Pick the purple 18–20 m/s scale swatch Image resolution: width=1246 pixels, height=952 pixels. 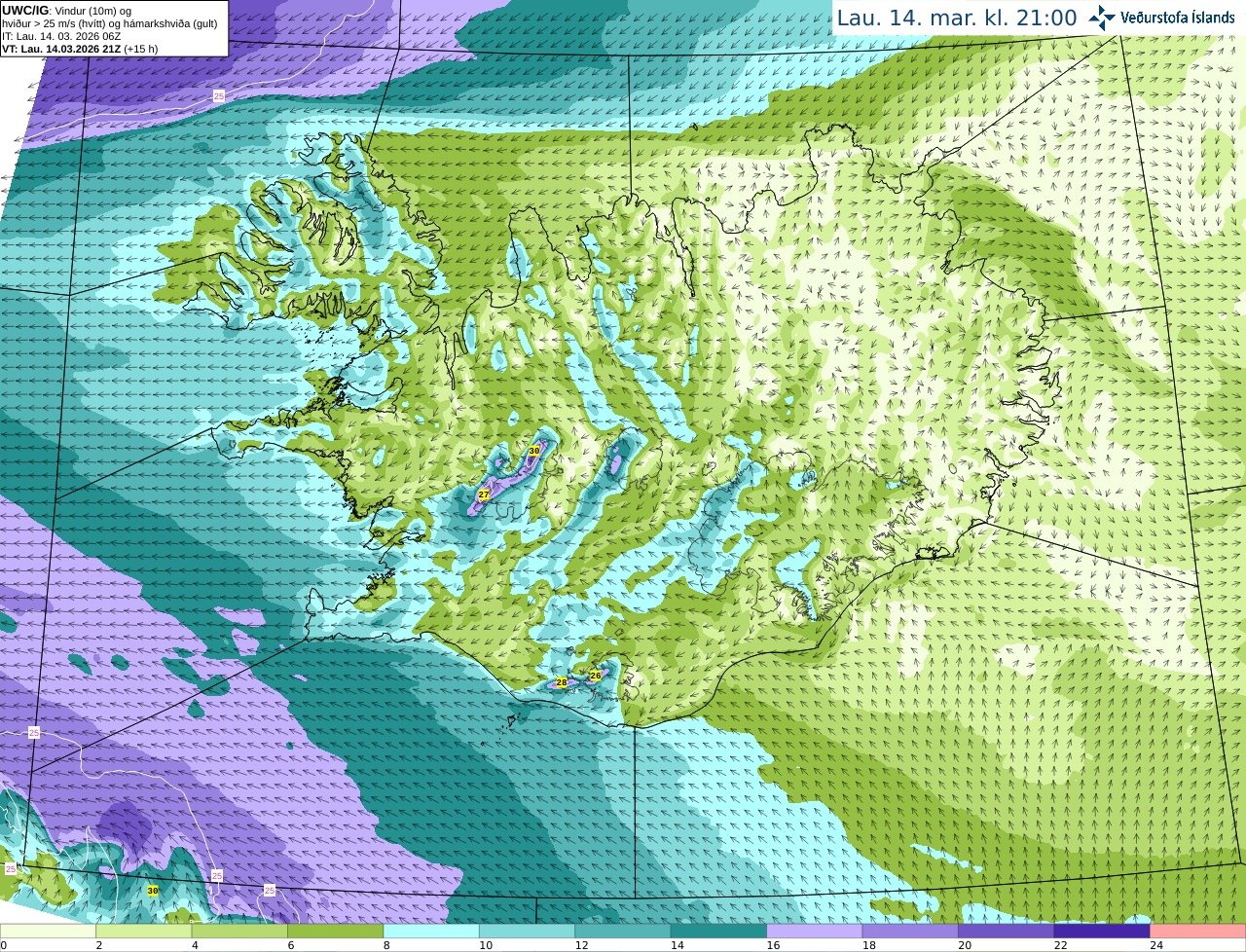[x=910, y=932]
